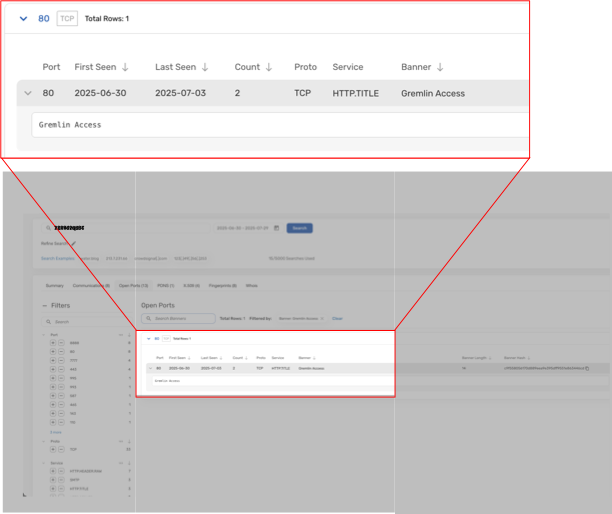The height and width of the screenshot is (514, 612).
Task: Include port 587 in filter
Action: point(53,396)
